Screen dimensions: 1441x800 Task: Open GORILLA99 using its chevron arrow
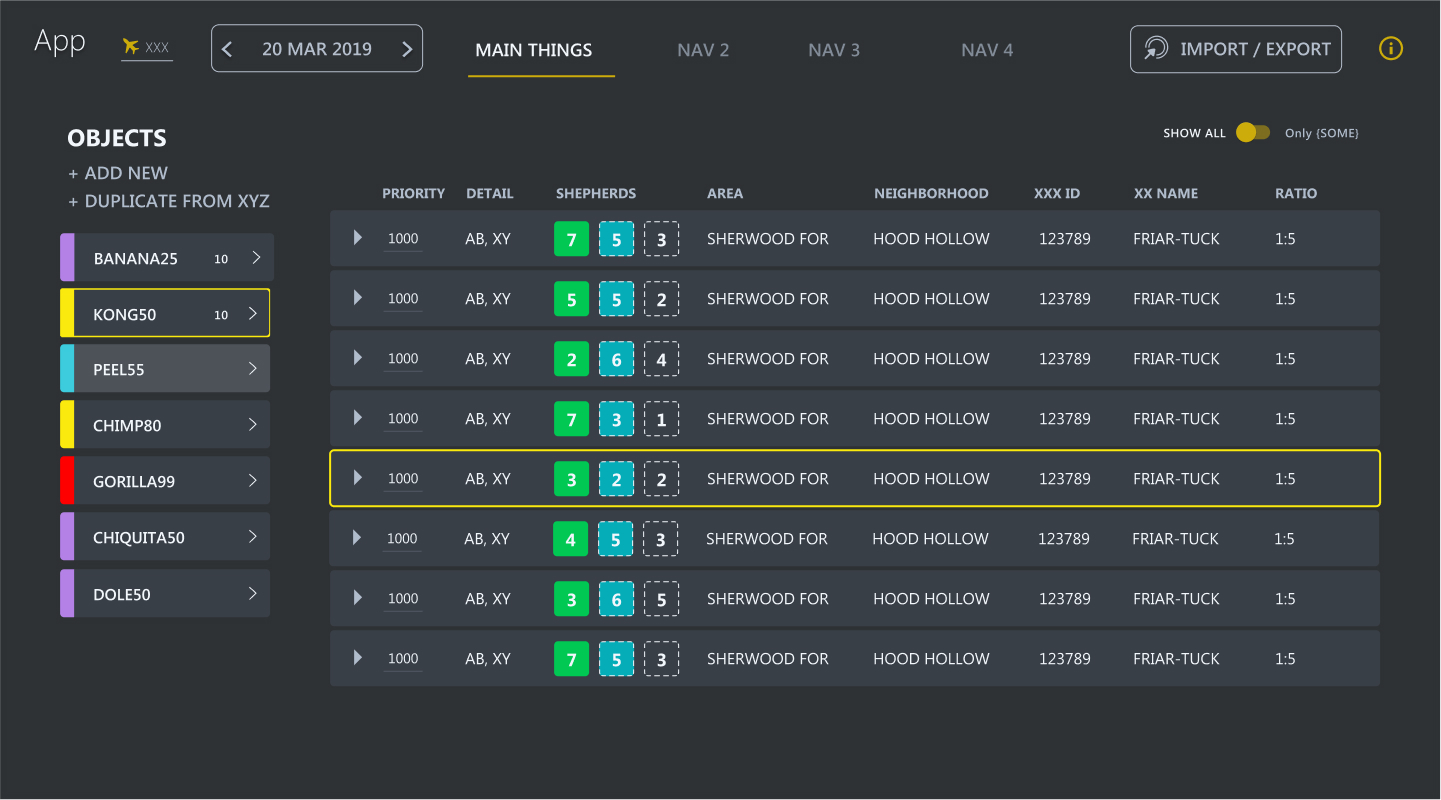click(x=253, y=481)
